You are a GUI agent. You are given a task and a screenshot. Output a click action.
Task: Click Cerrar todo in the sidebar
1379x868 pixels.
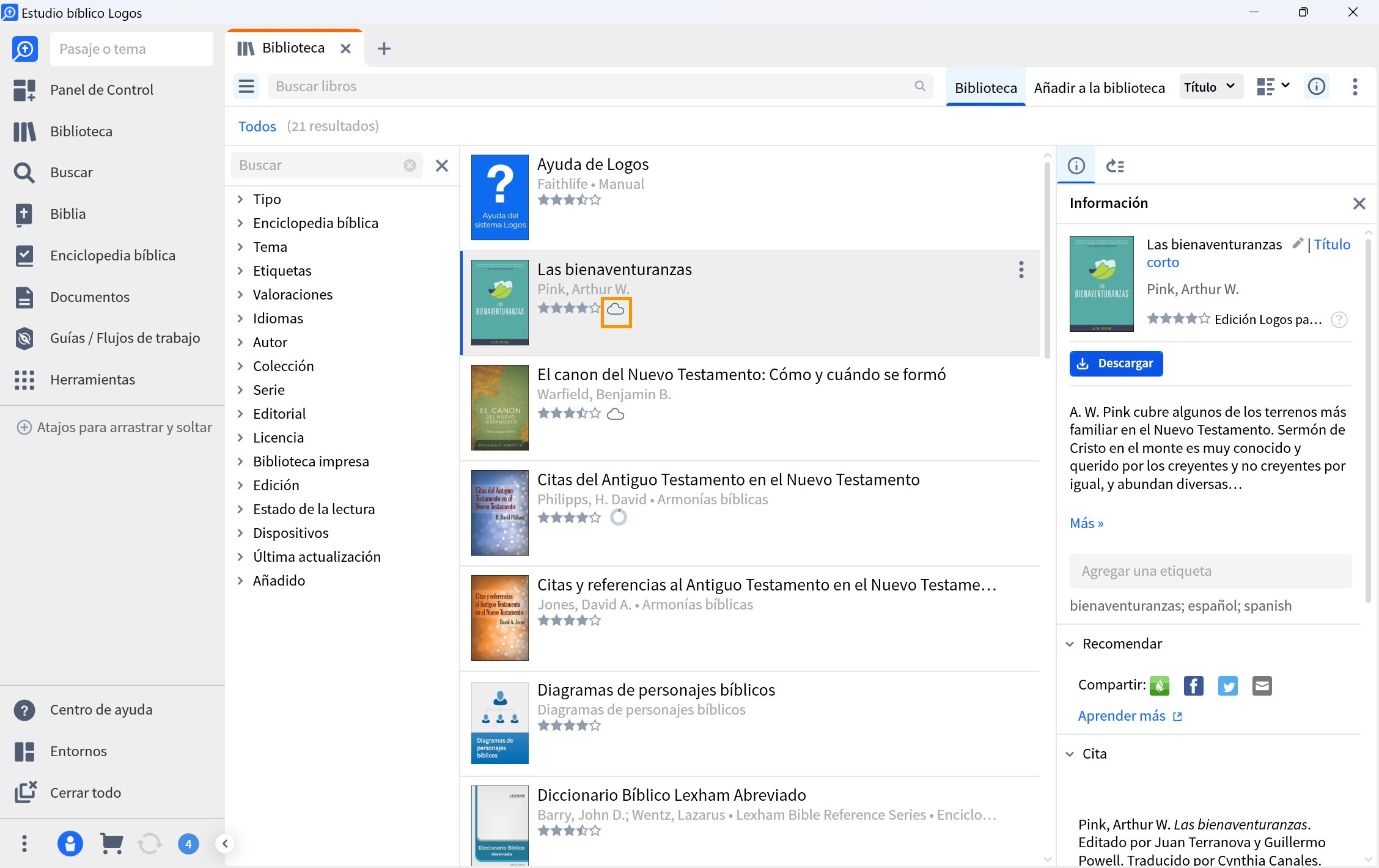tap(68, 793)
